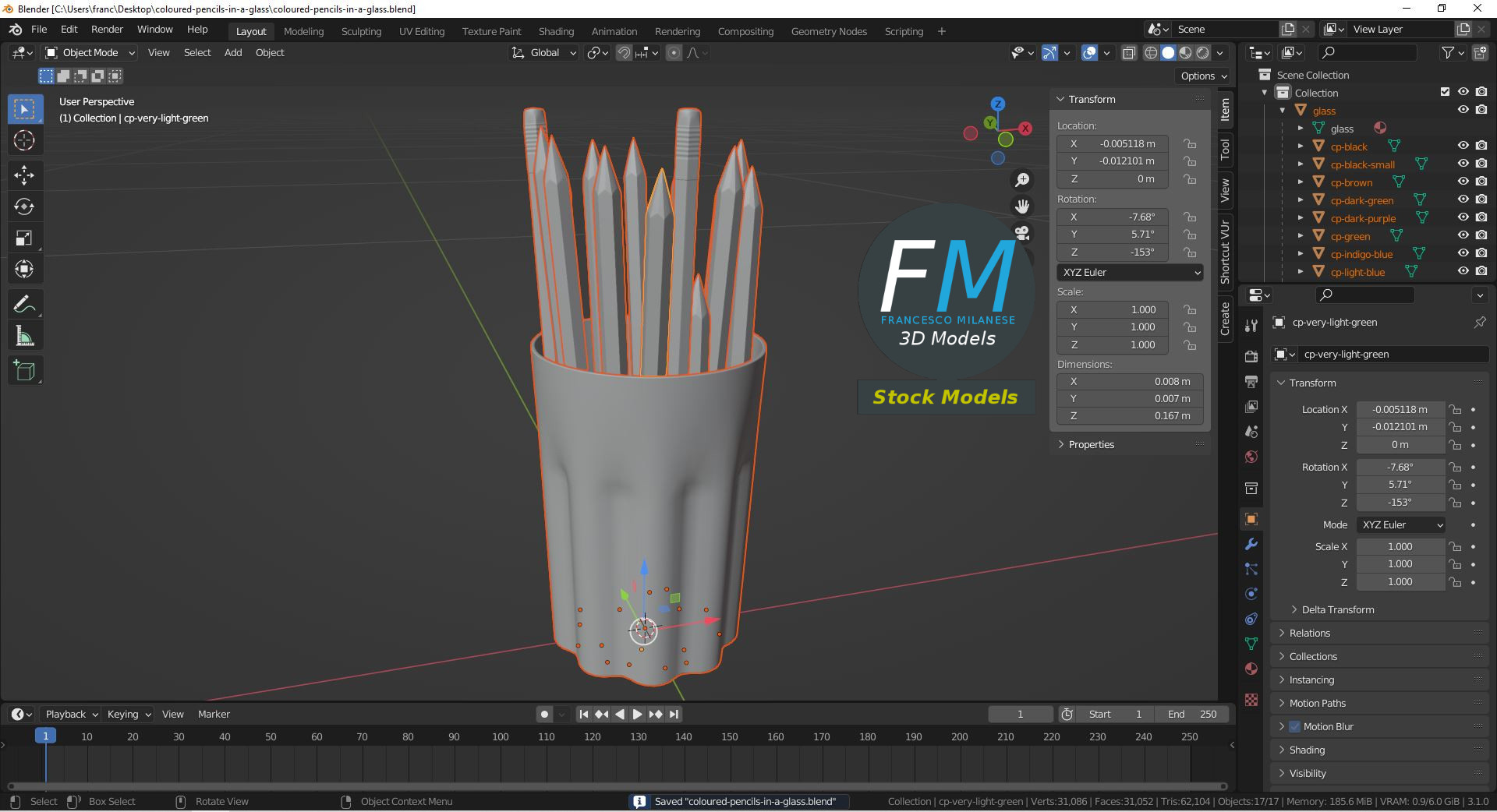Screen dimensions: 1497x812
Task: Toggle auto keying record button
Action: pos(544,714)
